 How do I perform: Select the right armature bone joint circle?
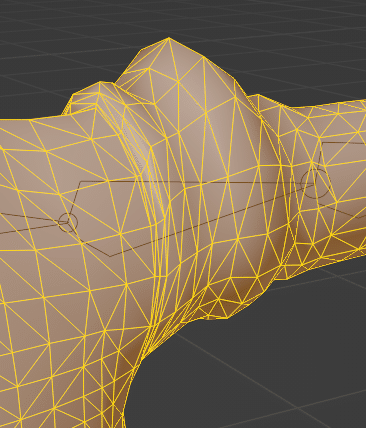click(314, 183)
